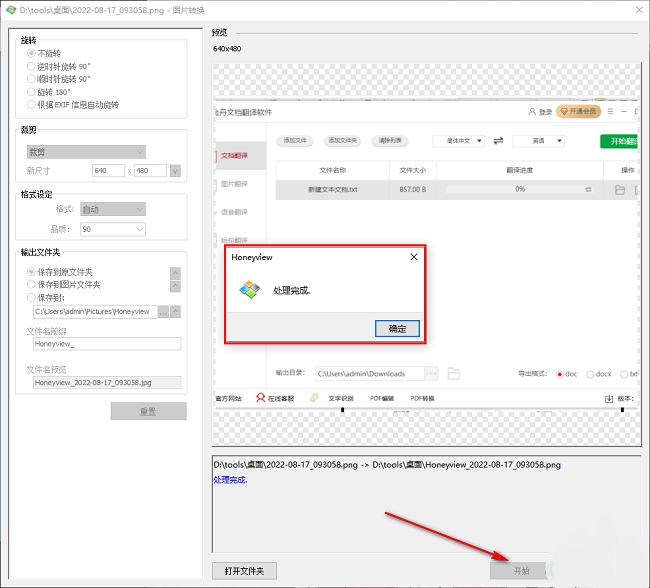
Task: Enable the 保存到图片文件夹 option
Action: pos(31,285)
